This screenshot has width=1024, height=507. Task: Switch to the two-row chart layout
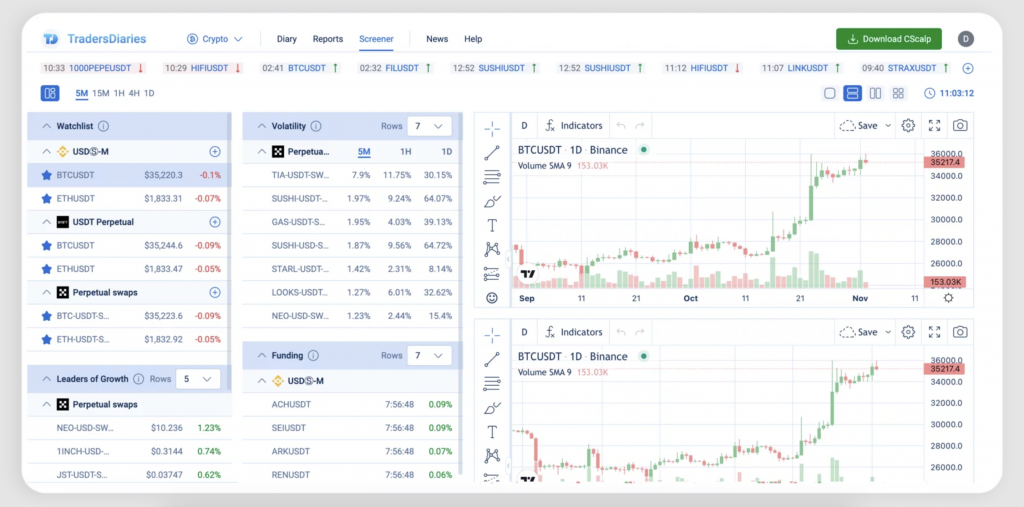pyautogui.click(x=852, y=93)
